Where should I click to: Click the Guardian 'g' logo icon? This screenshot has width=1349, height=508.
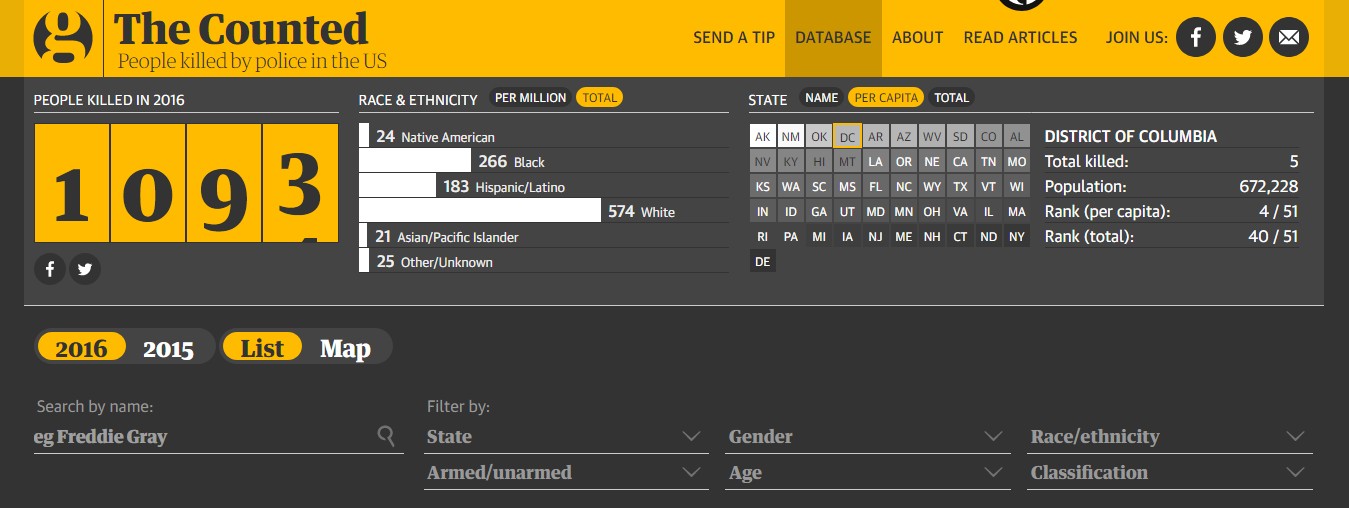click(63, 38)
